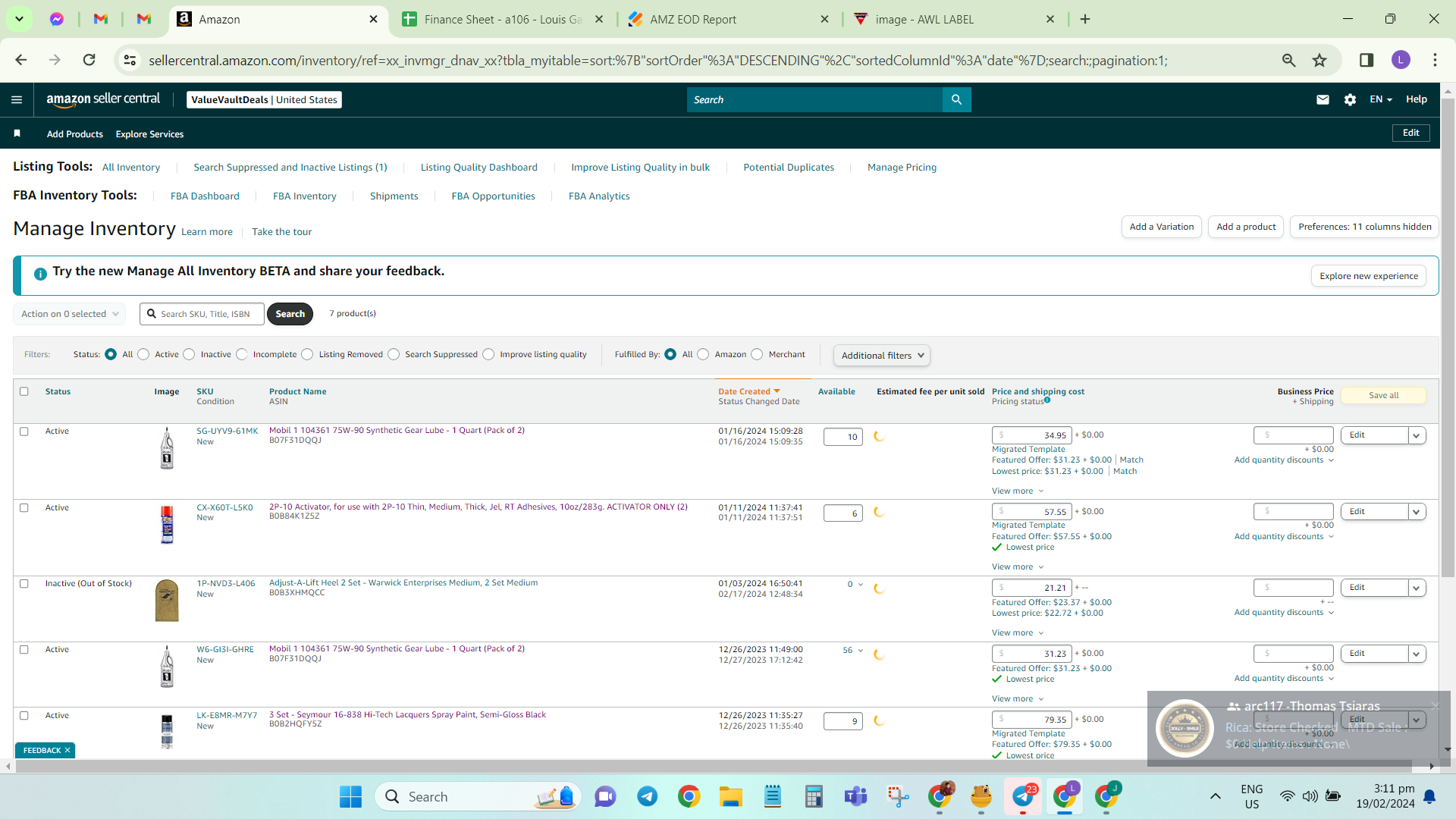Click the Pricing status info icon
Screen dimensions: 1456x819
coord(1047,400)
